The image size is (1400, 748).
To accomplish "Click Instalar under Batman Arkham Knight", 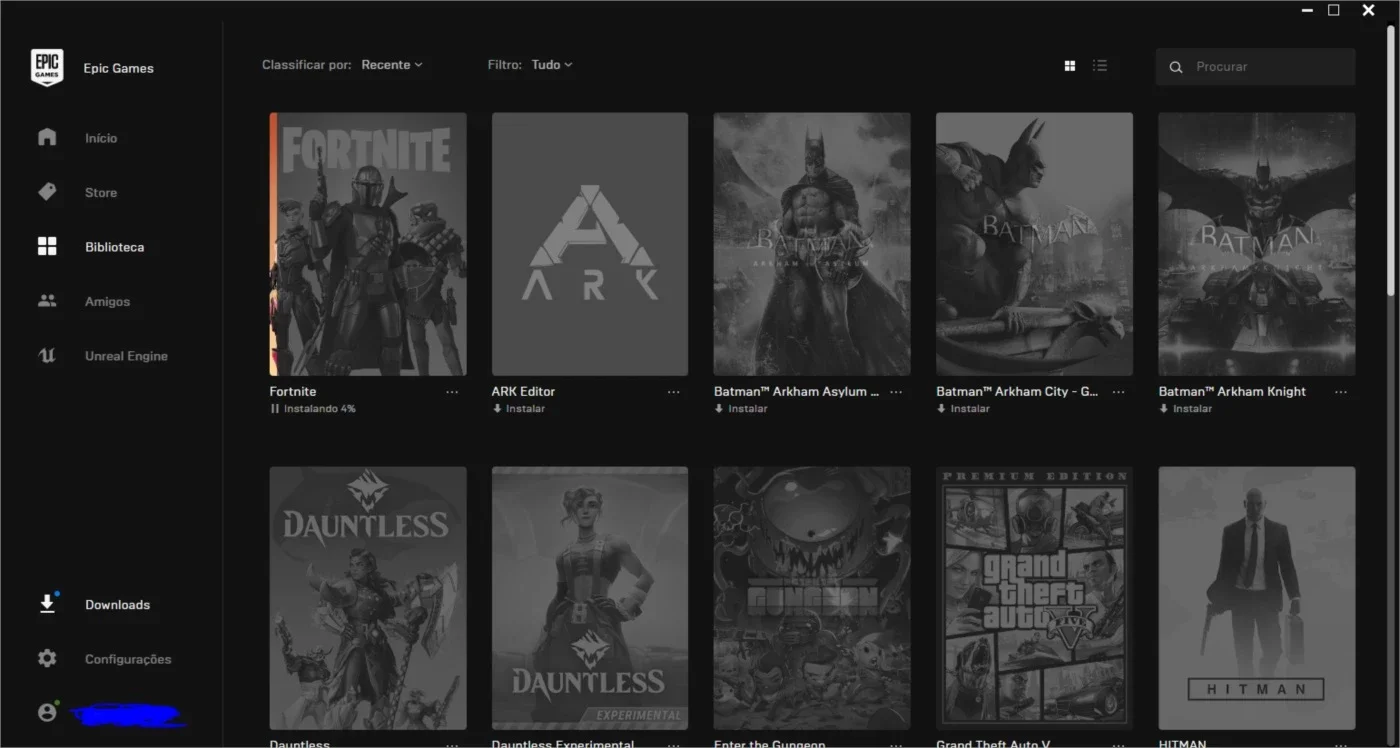I will pyautogui.click(x=1192, y=409).
